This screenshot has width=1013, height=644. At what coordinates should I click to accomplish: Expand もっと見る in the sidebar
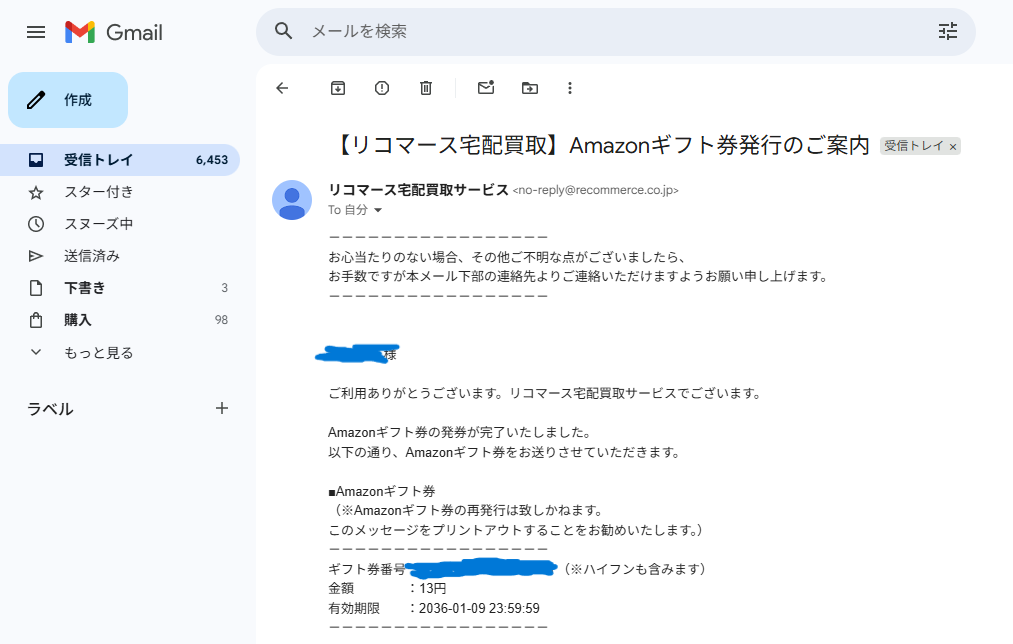[x=98, y=352]
